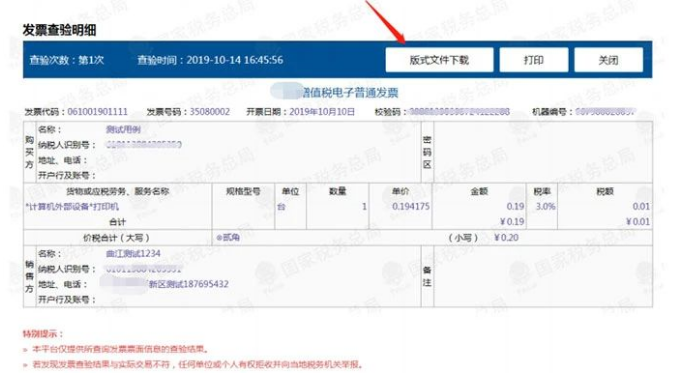Click the tax rate 3.0%
Viewport: 677px width, 384px height.
(546, 206)
